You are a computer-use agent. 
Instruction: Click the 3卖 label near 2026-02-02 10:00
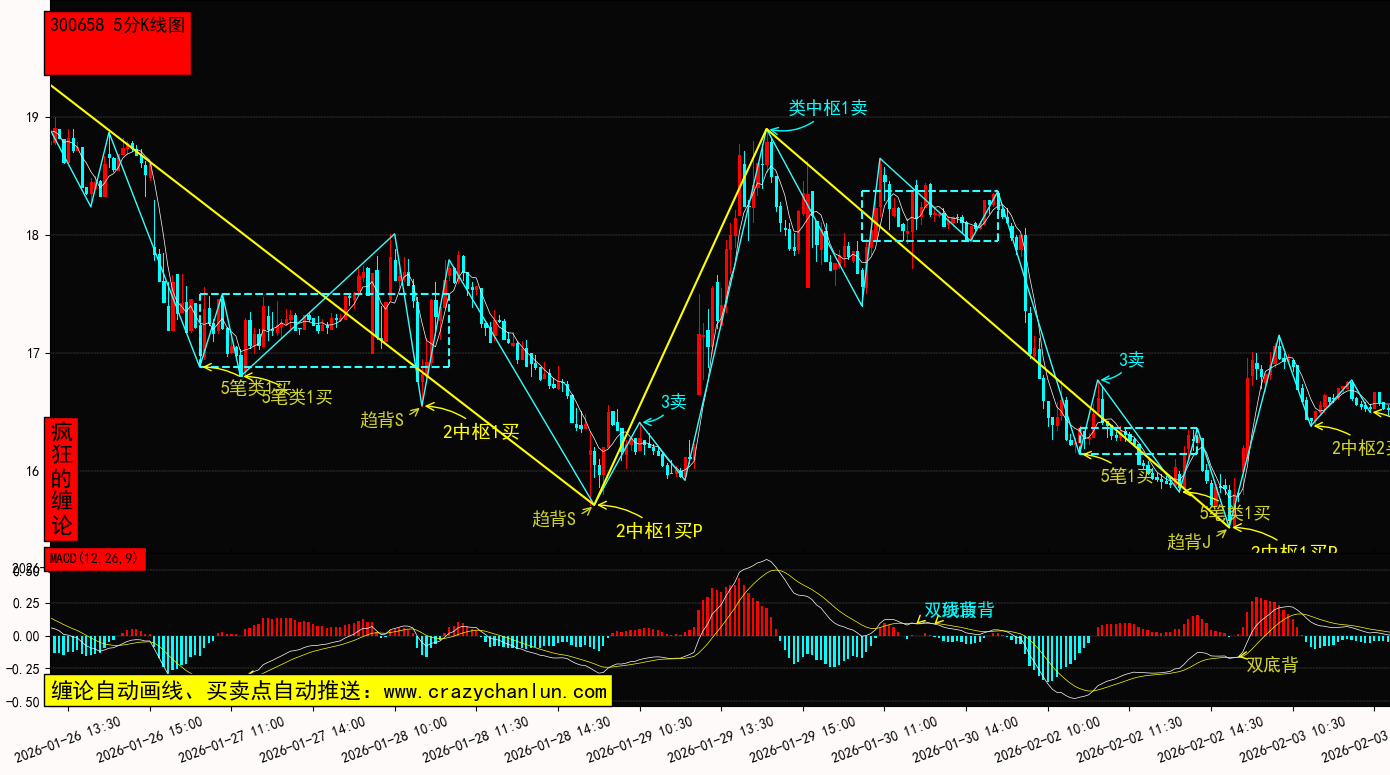pyautogui.click(x=1131, y=360)
